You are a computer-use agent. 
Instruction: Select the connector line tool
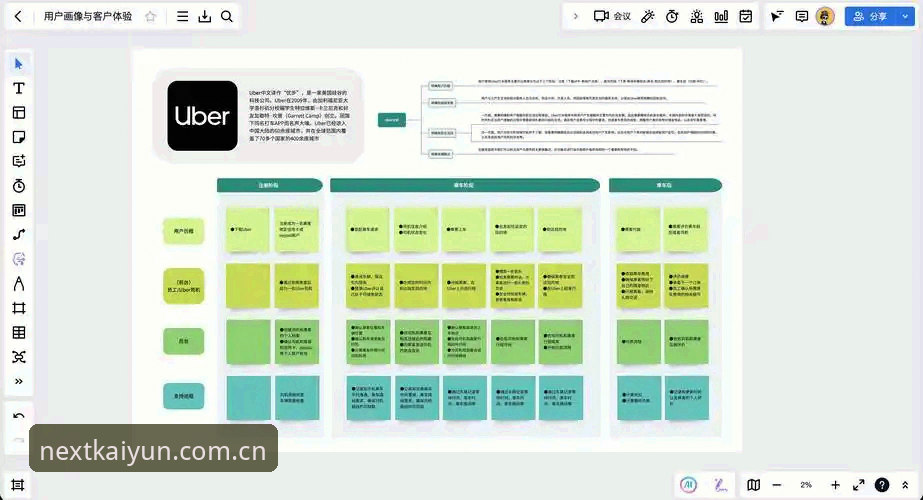[19, 235]
